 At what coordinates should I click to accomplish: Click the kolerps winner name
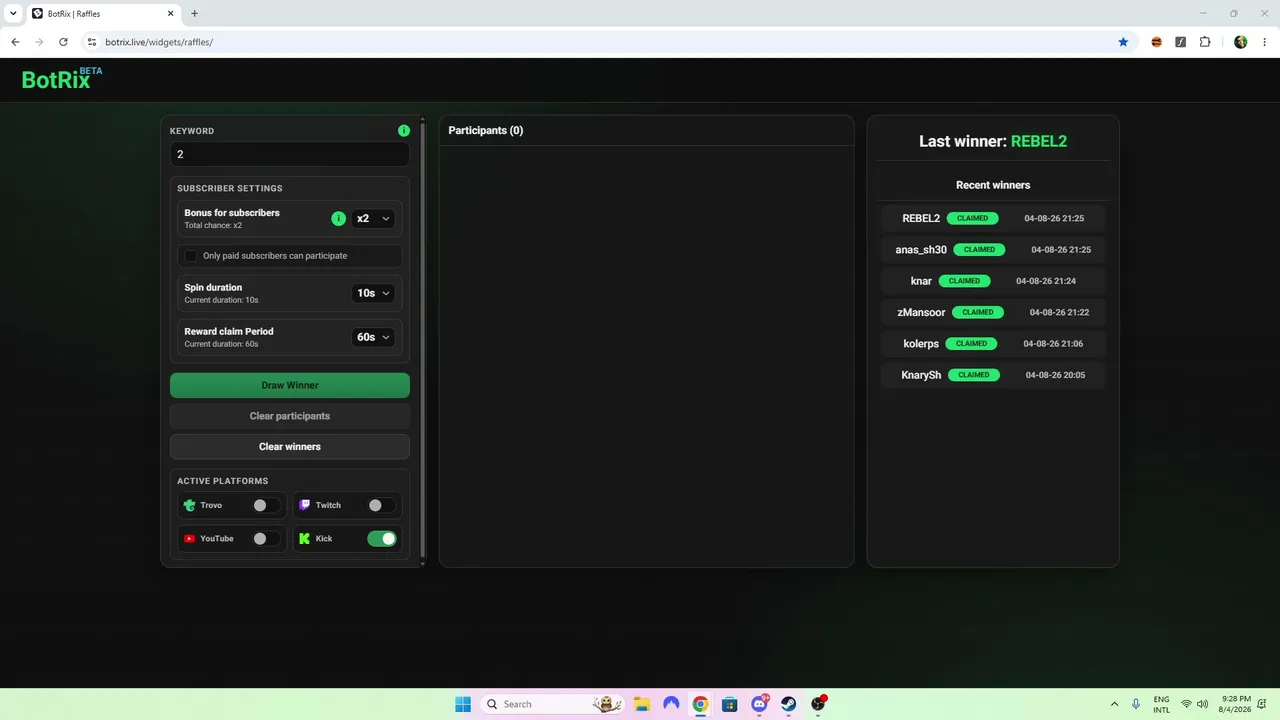[921, 344]
